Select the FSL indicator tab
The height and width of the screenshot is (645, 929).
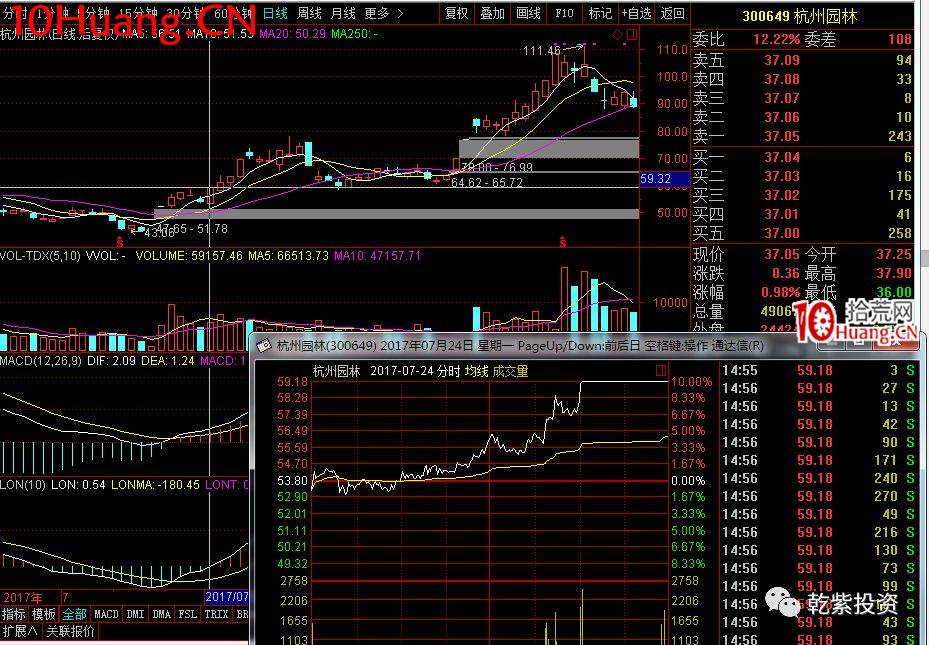click(187, 614)
